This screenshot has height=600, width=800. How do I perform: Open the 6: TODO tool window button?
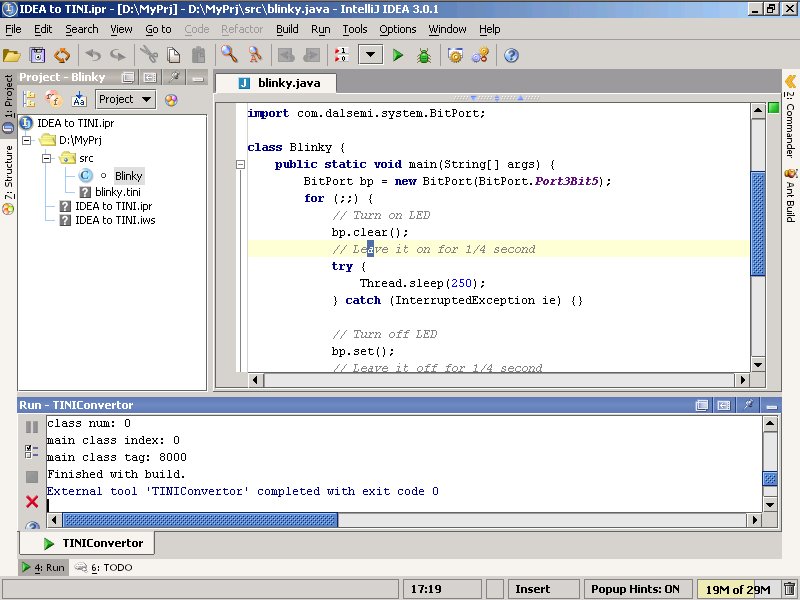pos(104,567)
